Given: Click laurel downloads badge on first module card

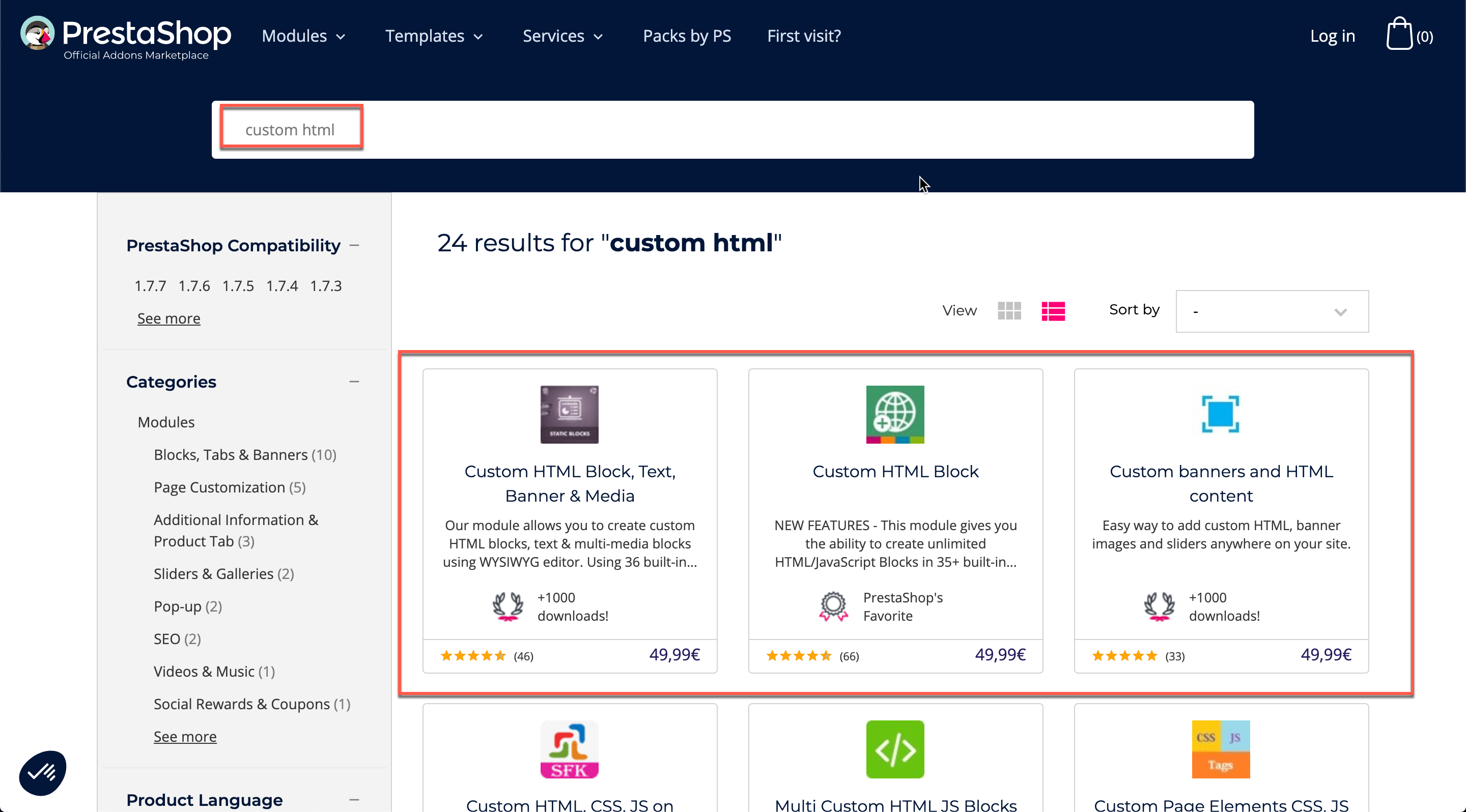Looking at the screenshot, I should click(x=508, y=606).
